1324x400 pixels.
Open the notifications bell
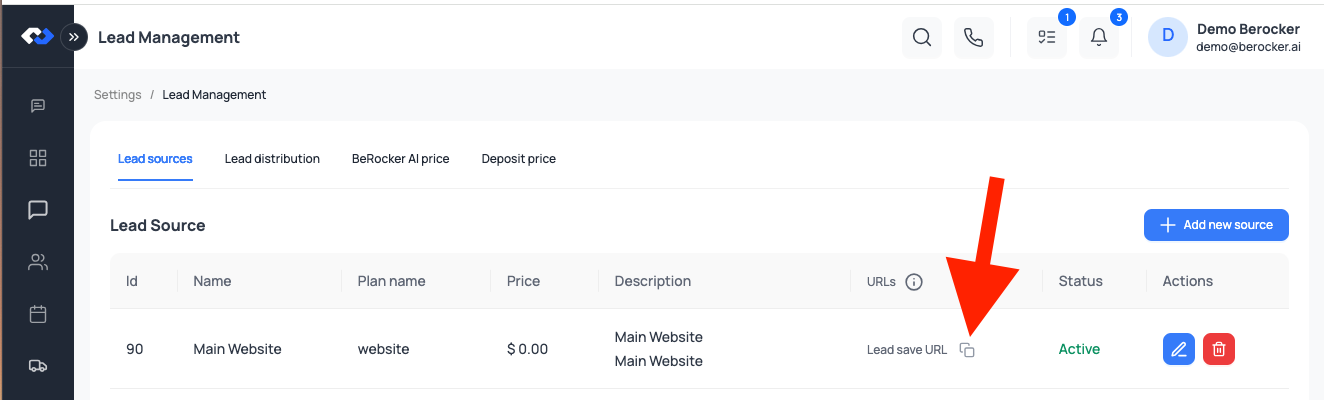tap(1099, 38)
